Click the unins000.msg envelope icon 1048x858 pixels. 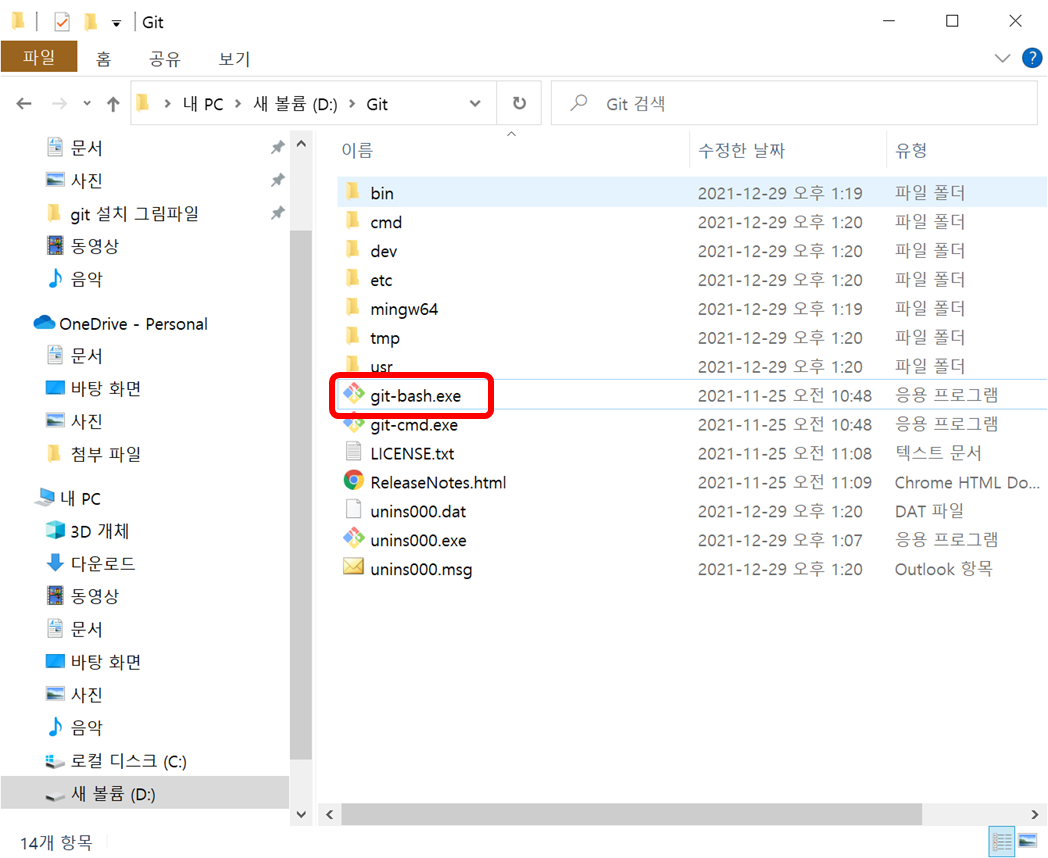tap(354, 567)
